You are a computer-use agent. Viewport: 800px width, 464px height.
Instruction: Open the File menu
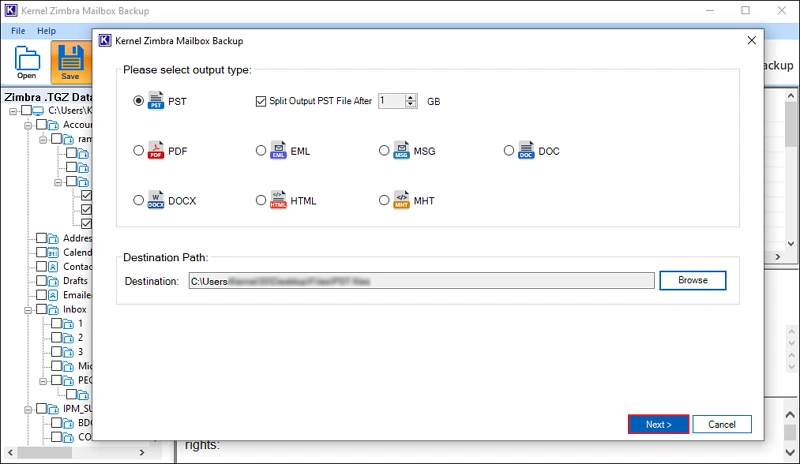pyautogui.click(x=18, y=31)
